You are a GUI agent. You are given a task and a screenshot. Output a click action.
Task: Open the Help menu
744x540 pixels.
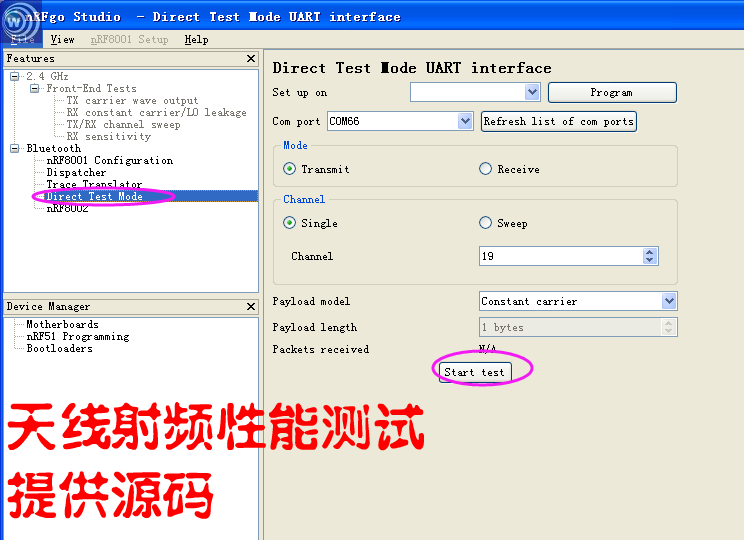(196, 39)
